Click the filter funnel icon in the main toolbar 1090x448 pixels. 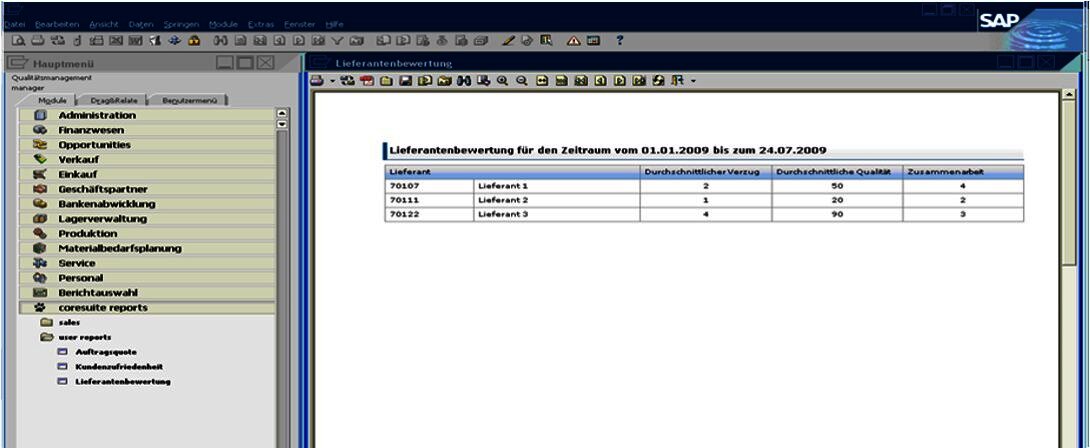(336, 40)
